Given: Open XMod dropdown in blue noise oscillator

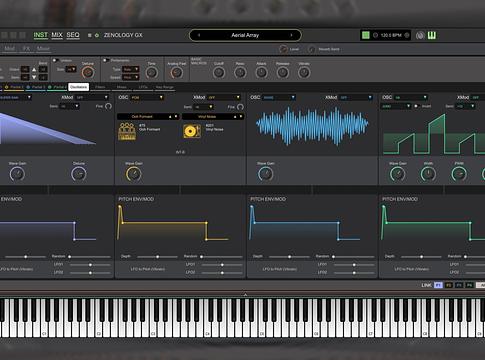Looking at the screenshot, I should [x=356, y=97].
